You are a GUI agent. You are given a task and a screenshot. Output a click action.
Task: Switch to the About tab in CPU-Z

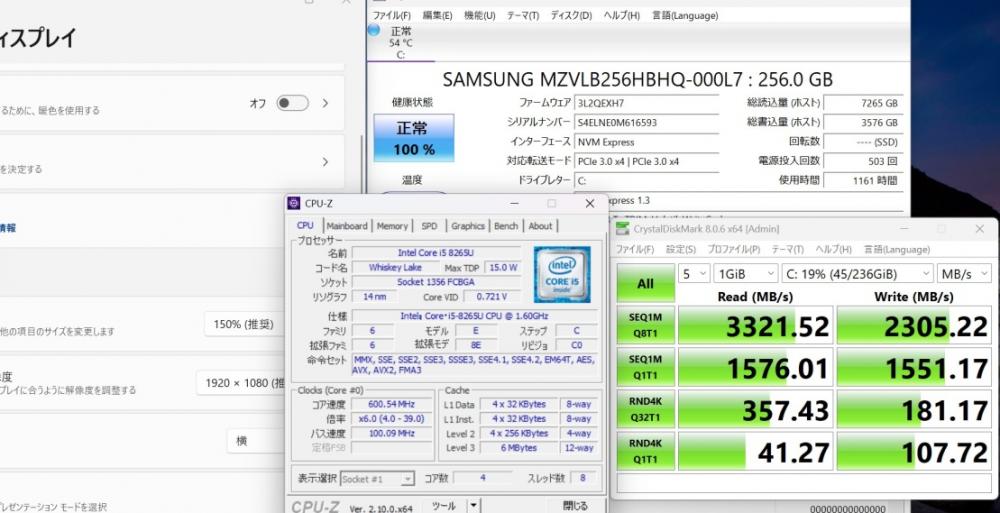pyautogui.click(x=540, y=226)
